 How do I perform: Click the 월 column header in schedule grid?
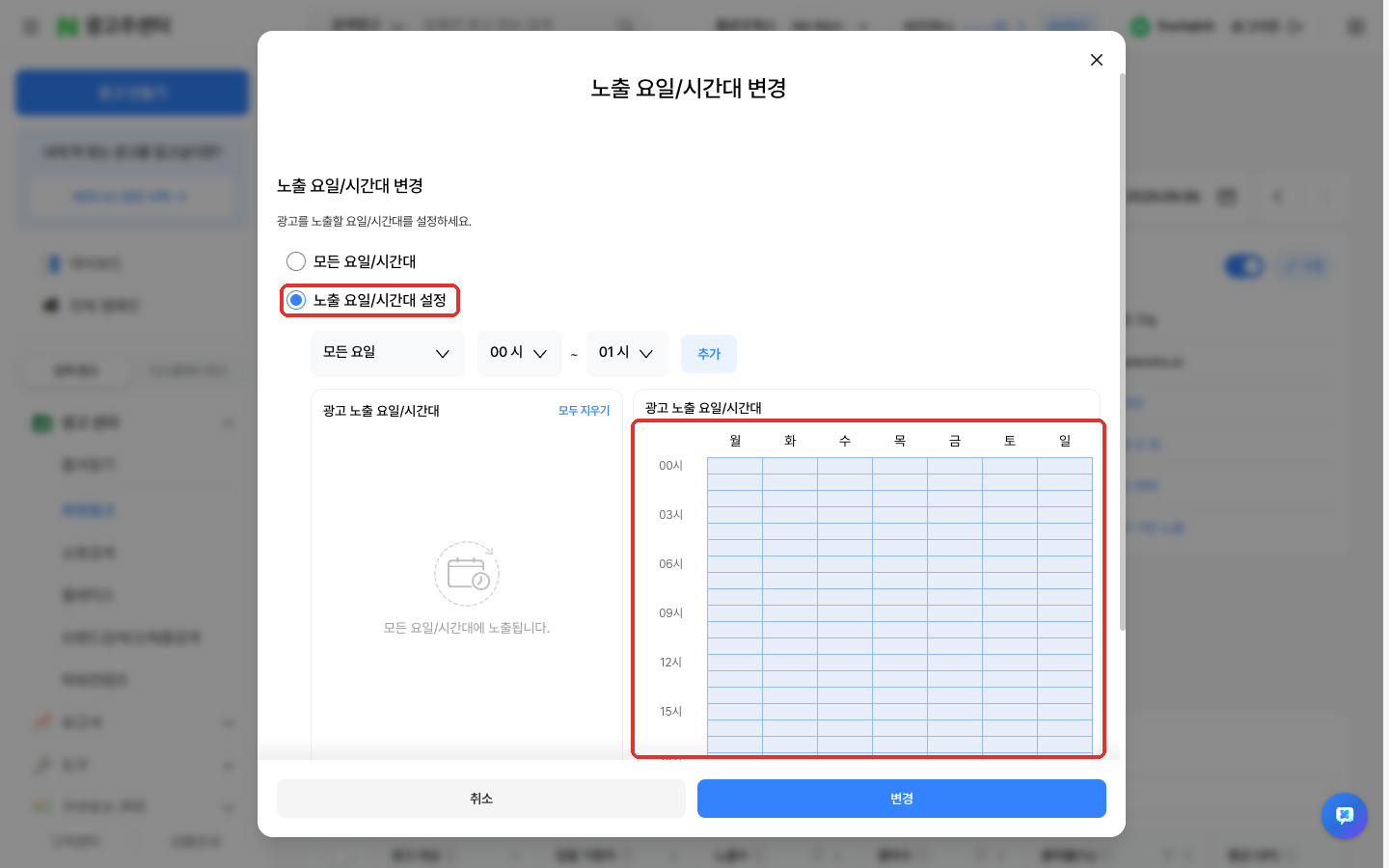pos(735,441)
